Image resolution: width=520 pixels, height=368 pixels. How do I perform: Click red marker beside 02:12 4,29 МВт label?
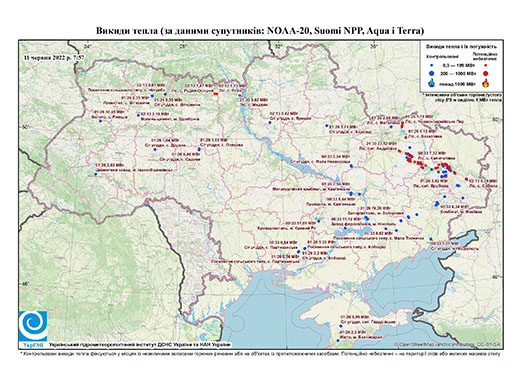(x=466, y=179)
